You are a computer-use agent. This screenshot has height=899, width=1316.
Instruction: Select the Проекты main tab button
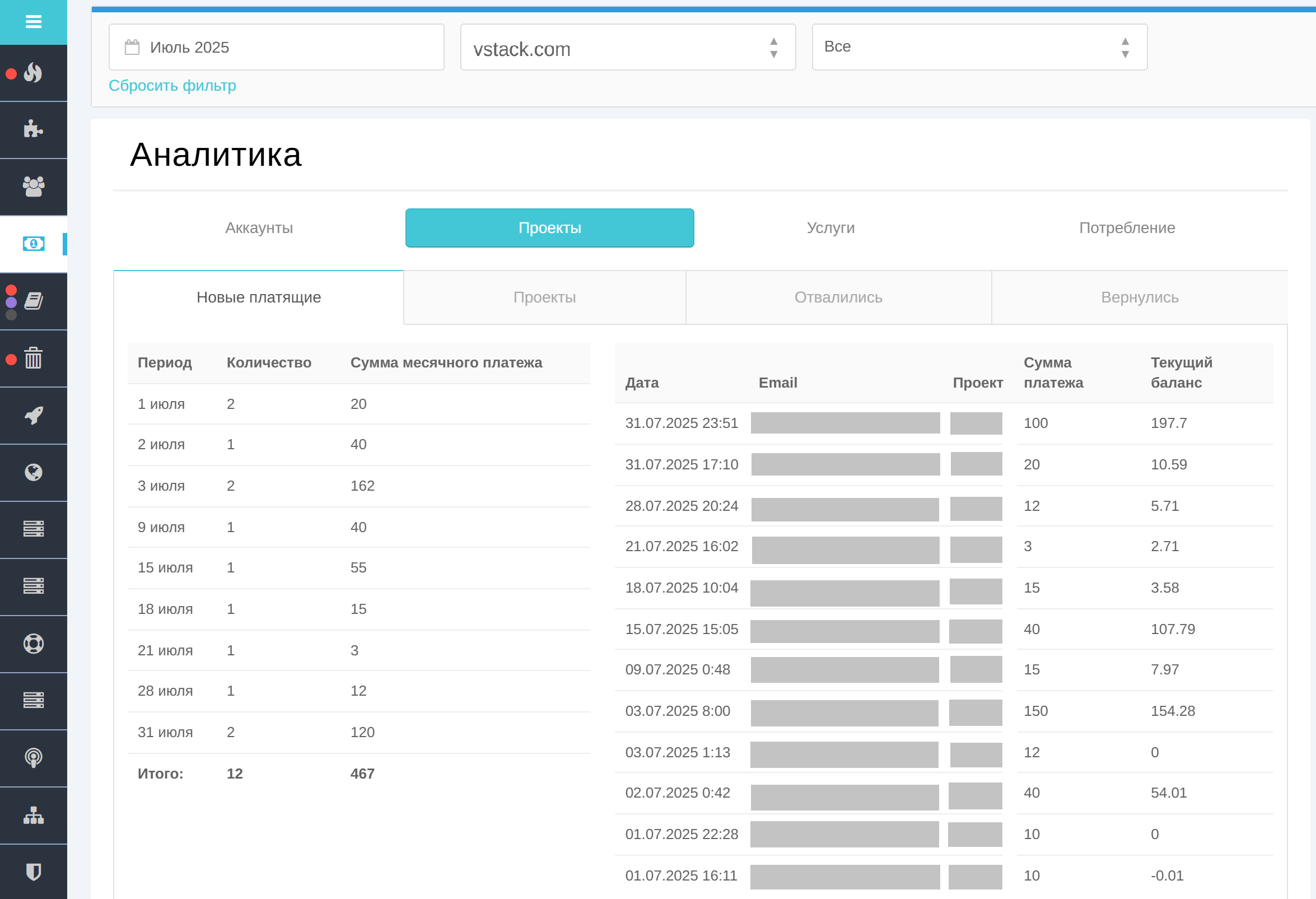(549, 228)
